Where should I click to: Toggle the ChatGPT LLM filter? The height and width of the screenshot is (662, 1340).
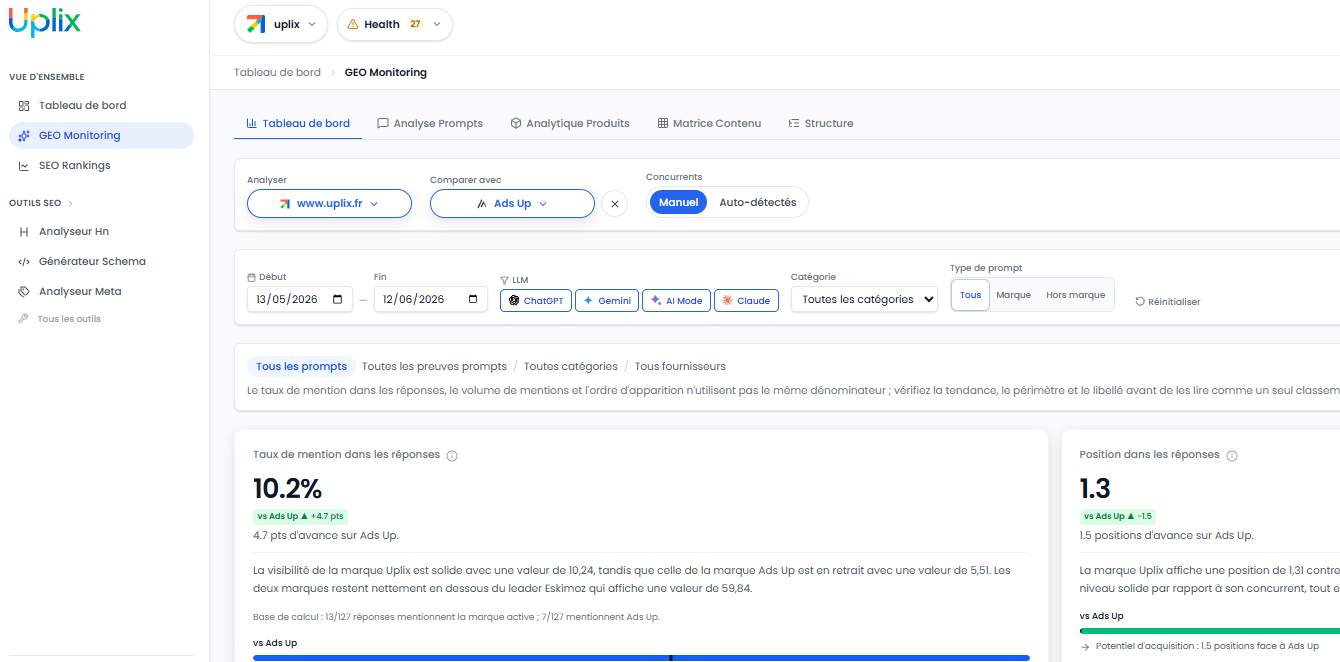coord(536,300)
